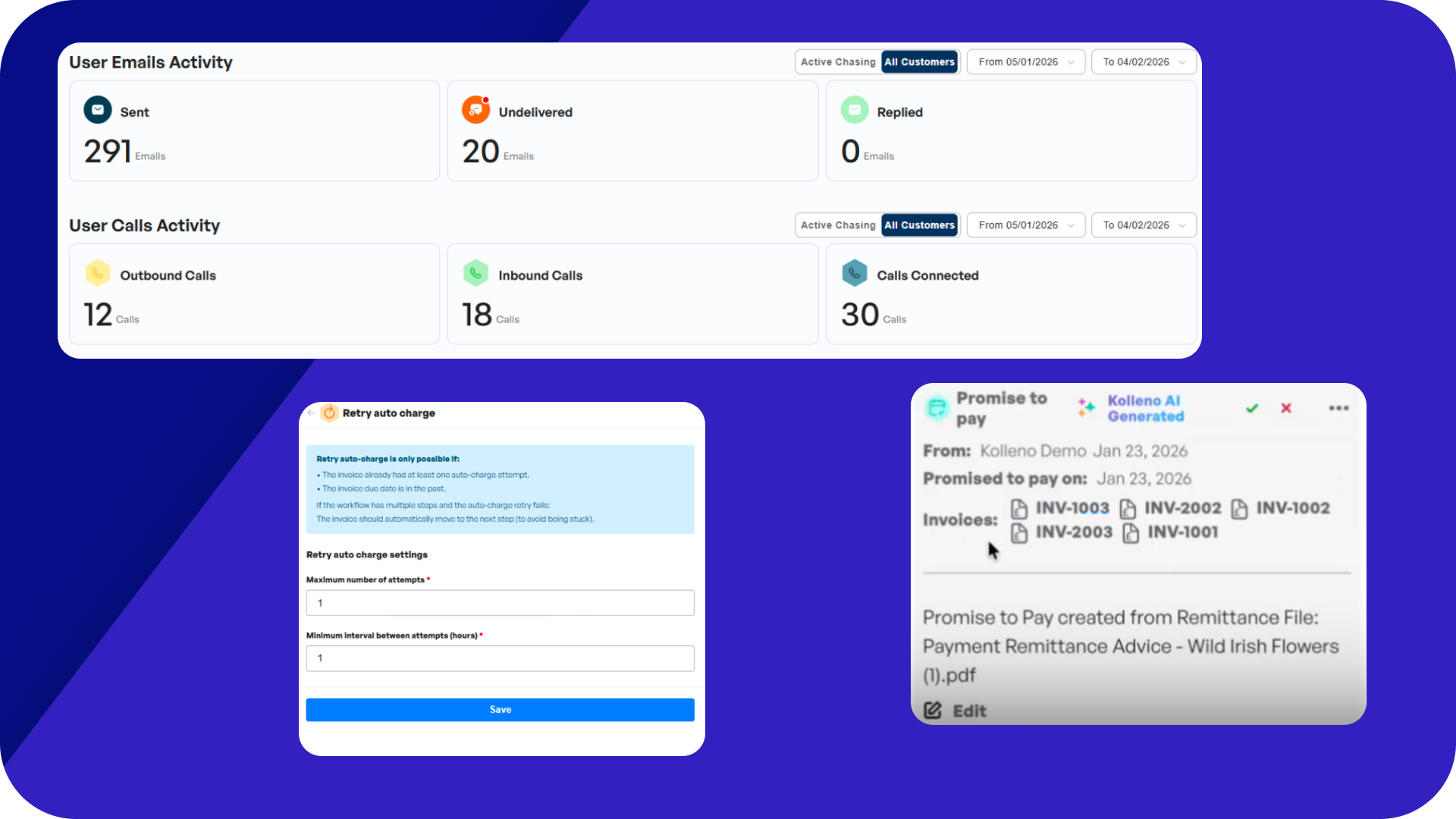Click the blue Save button
This screenshot has height=819, width=1456.
[500, 710]
